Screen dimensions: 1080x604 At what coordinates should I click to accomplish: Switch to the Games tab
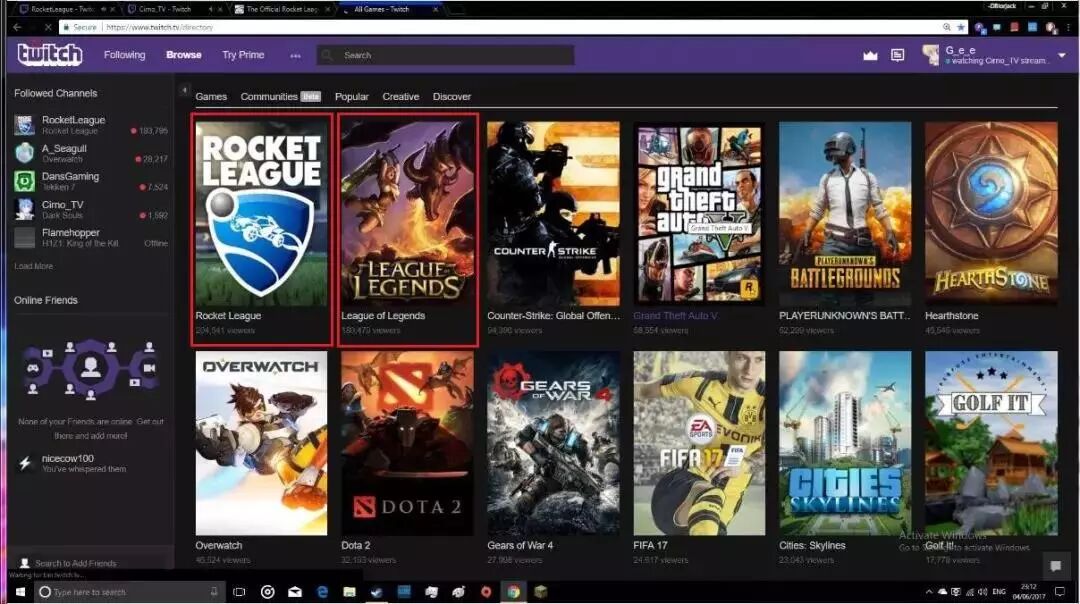point(211,97)
